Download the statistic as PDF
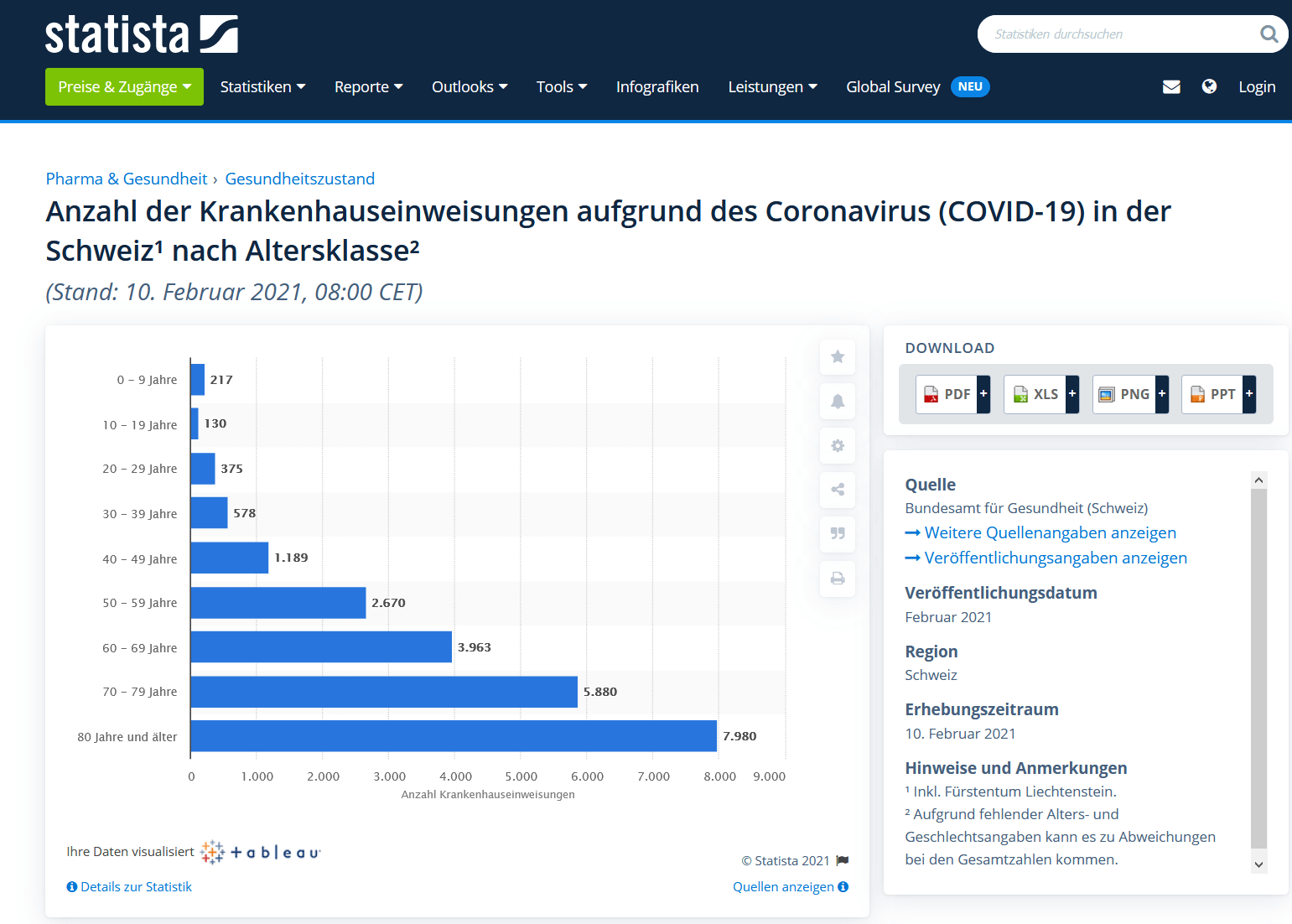 947,394
